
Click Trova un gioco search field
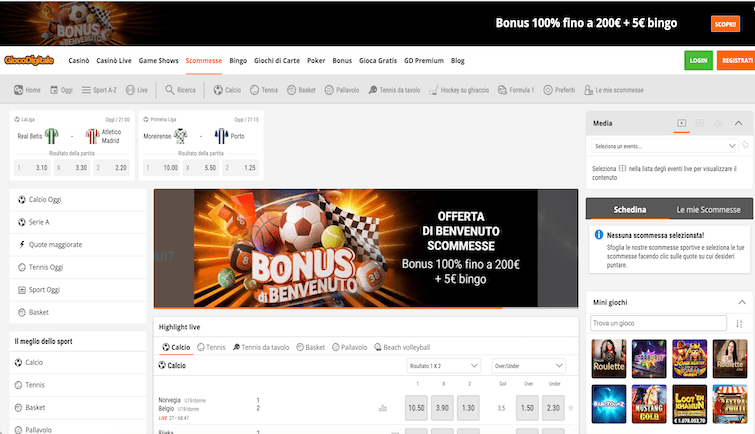658,323
